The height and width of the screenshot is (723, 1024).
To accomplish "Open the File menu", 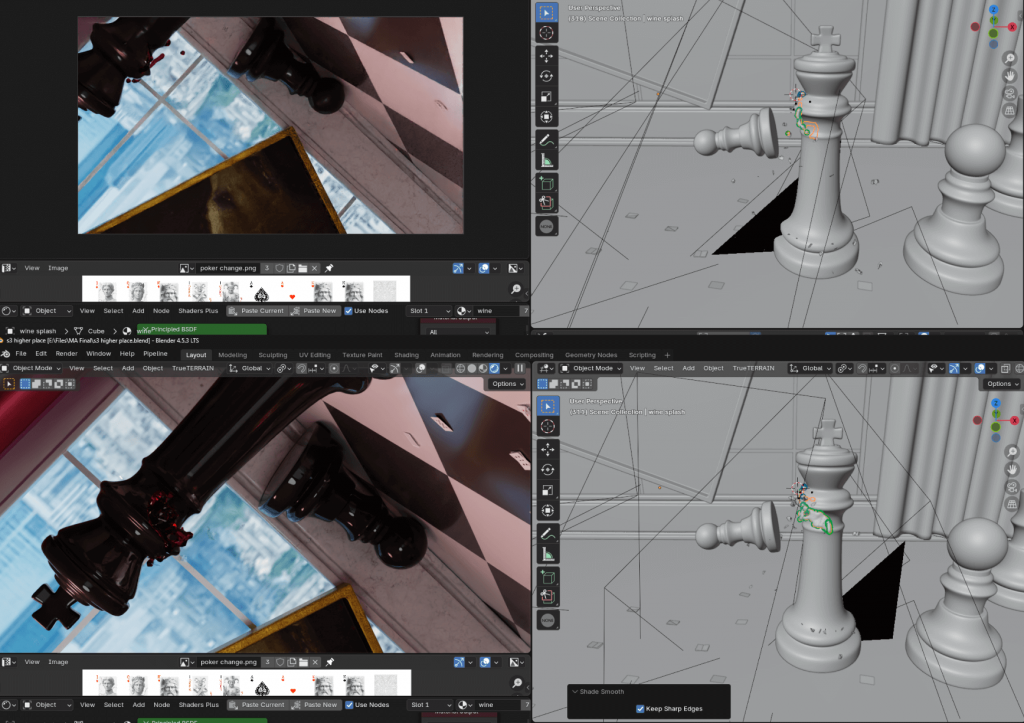I will [x=21, y=354].
